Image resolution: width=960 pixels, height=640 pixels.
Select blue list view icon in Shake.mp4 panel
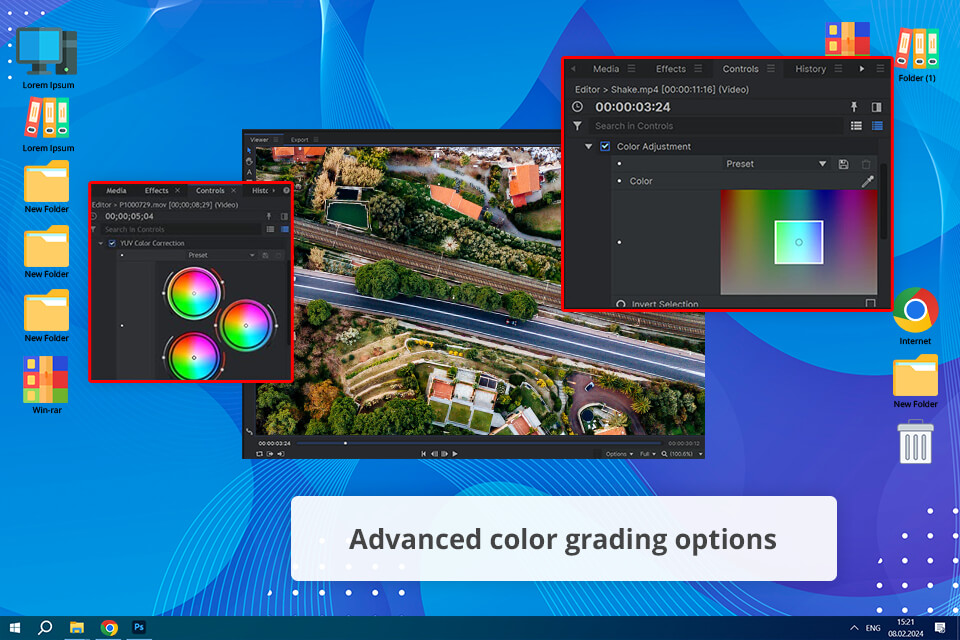coord(877,126)
